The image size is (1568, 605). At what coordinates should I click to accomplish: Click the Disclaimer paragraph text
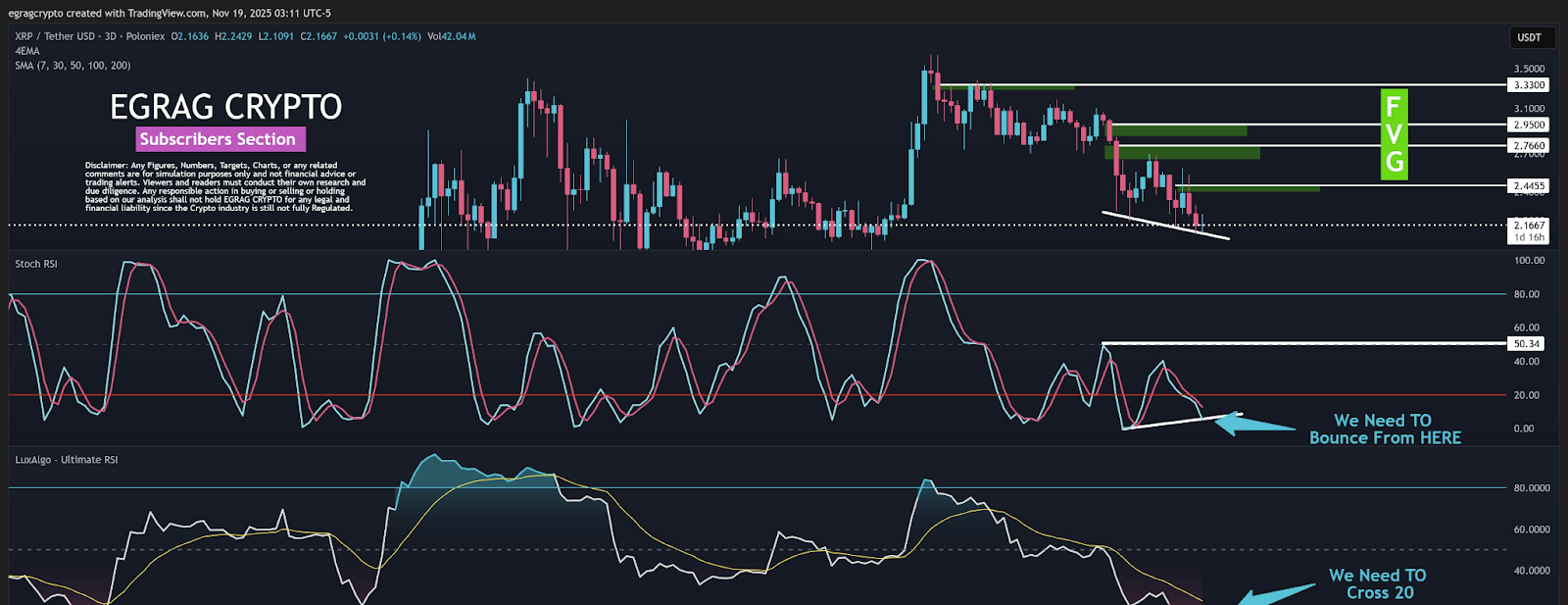225,186
